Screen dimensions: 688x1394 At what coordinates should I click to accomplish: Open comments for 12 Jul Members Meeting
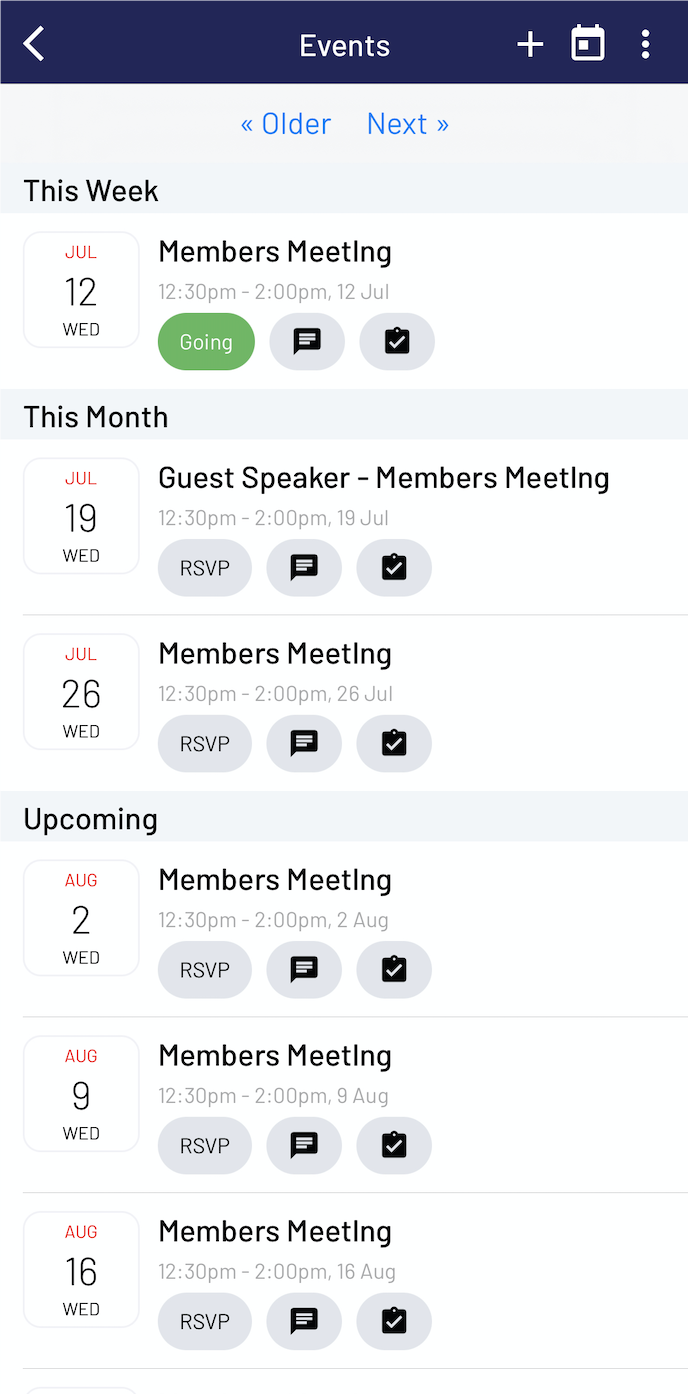307,341
